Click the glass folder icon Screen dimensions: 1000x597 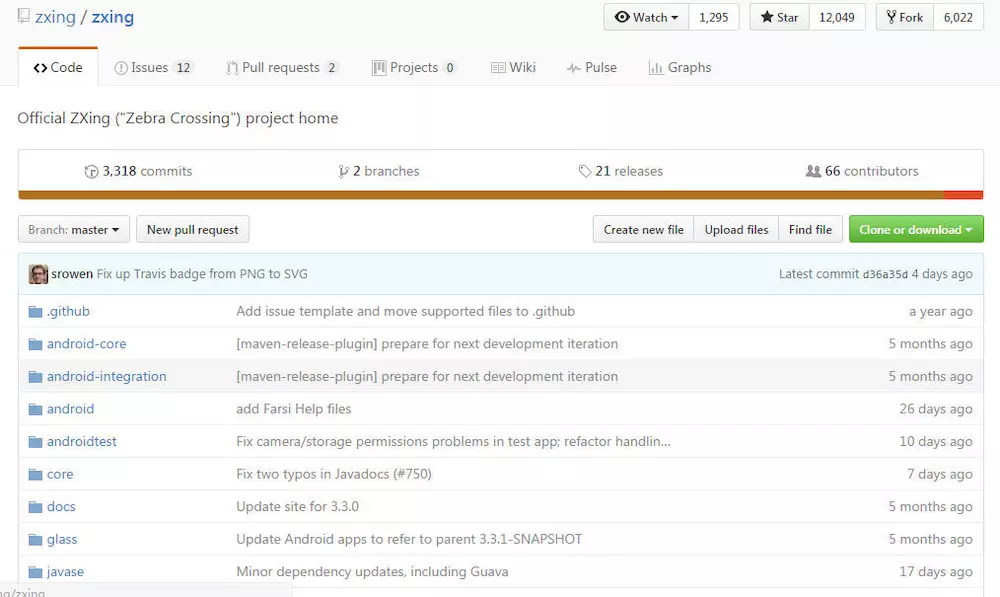[35, 540]
